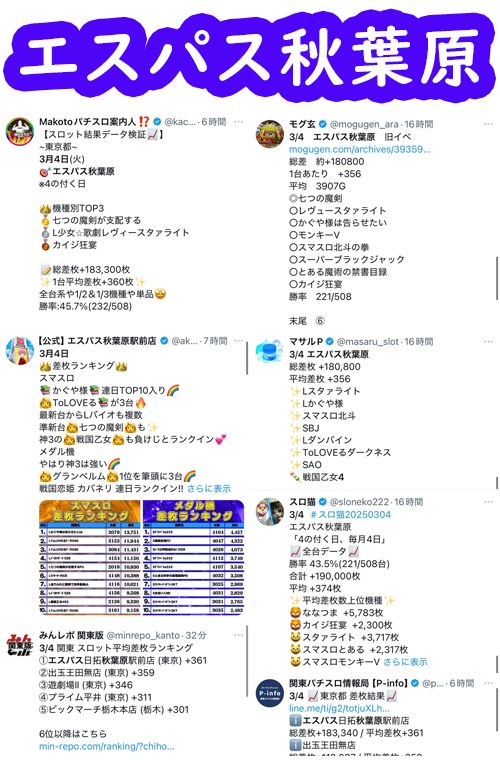The image size is (500, 761).
Task: Open more options on Makoto's post
Action: pos(238,122)
